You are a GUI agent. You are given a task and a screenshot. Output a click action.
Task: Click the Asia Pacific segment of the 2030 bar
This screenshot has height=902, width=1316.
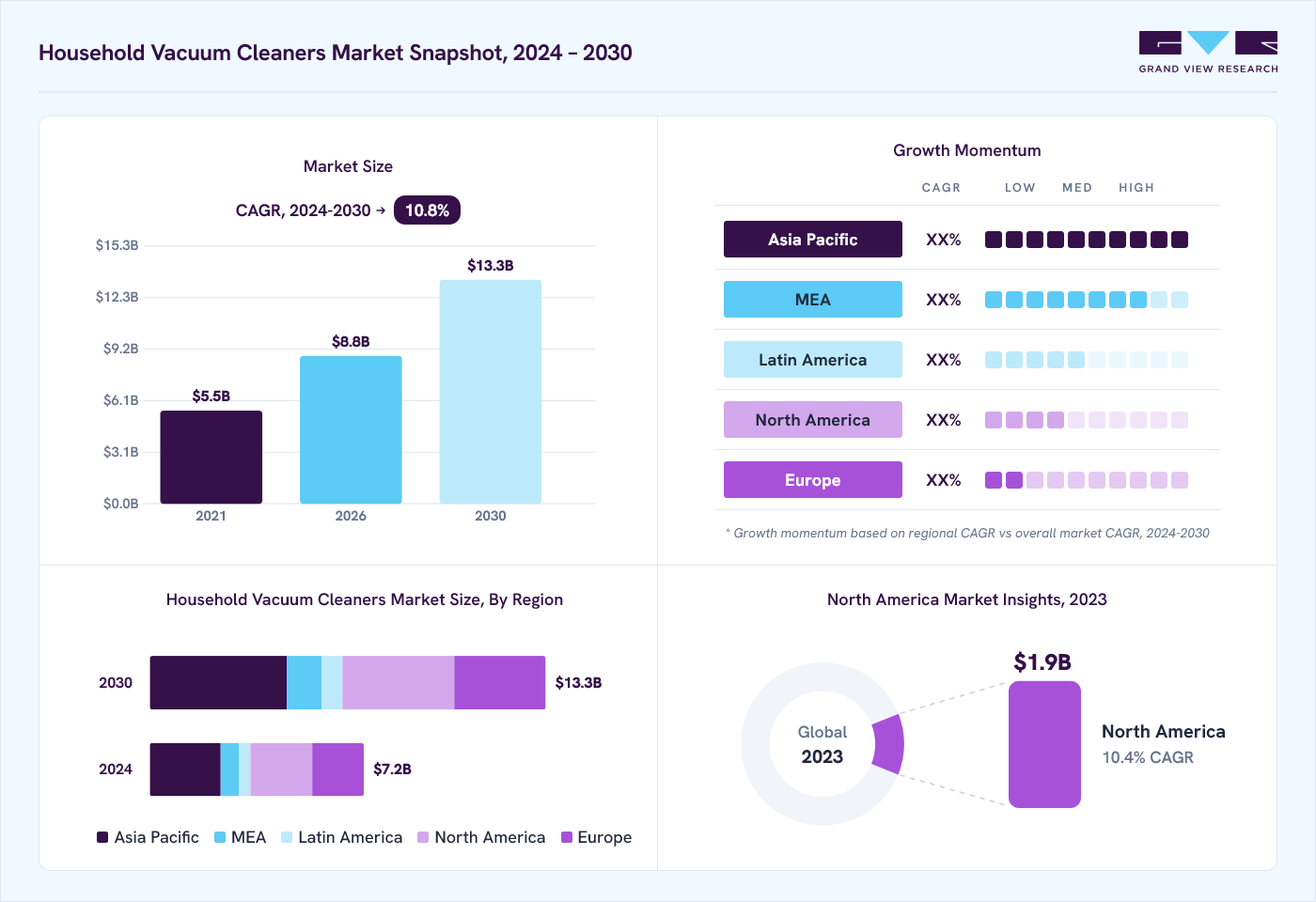(218, 683)
